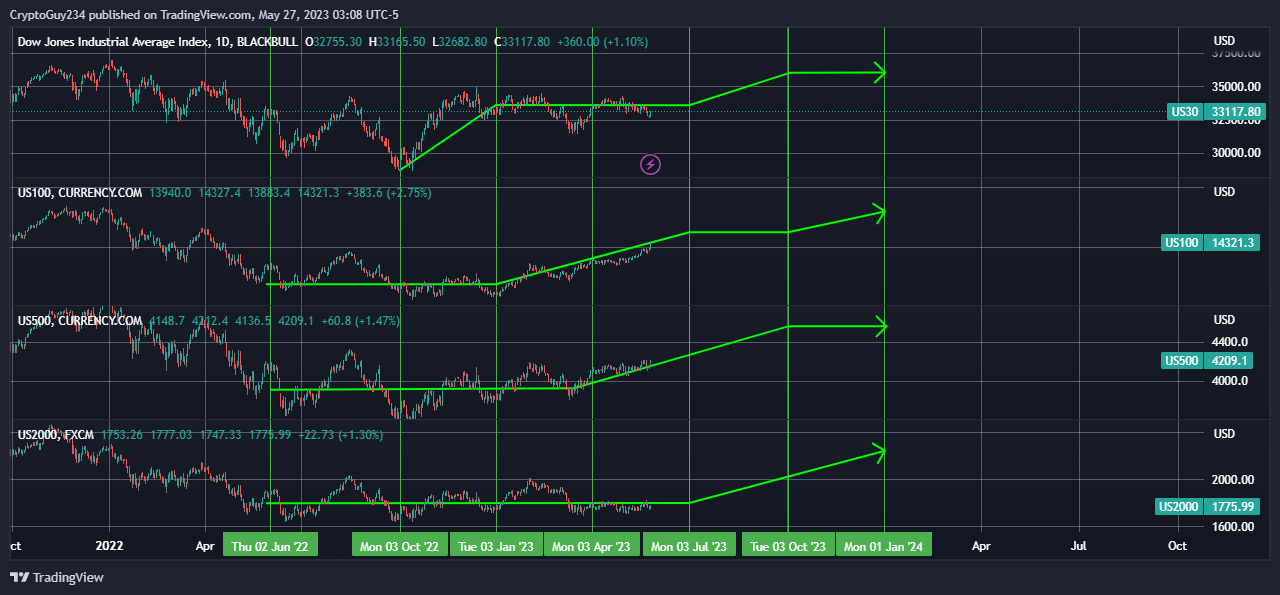This screenshot has width=1280, height=595.
Task: Click the TradingView logo at bottom left
Action: (56, 577)
